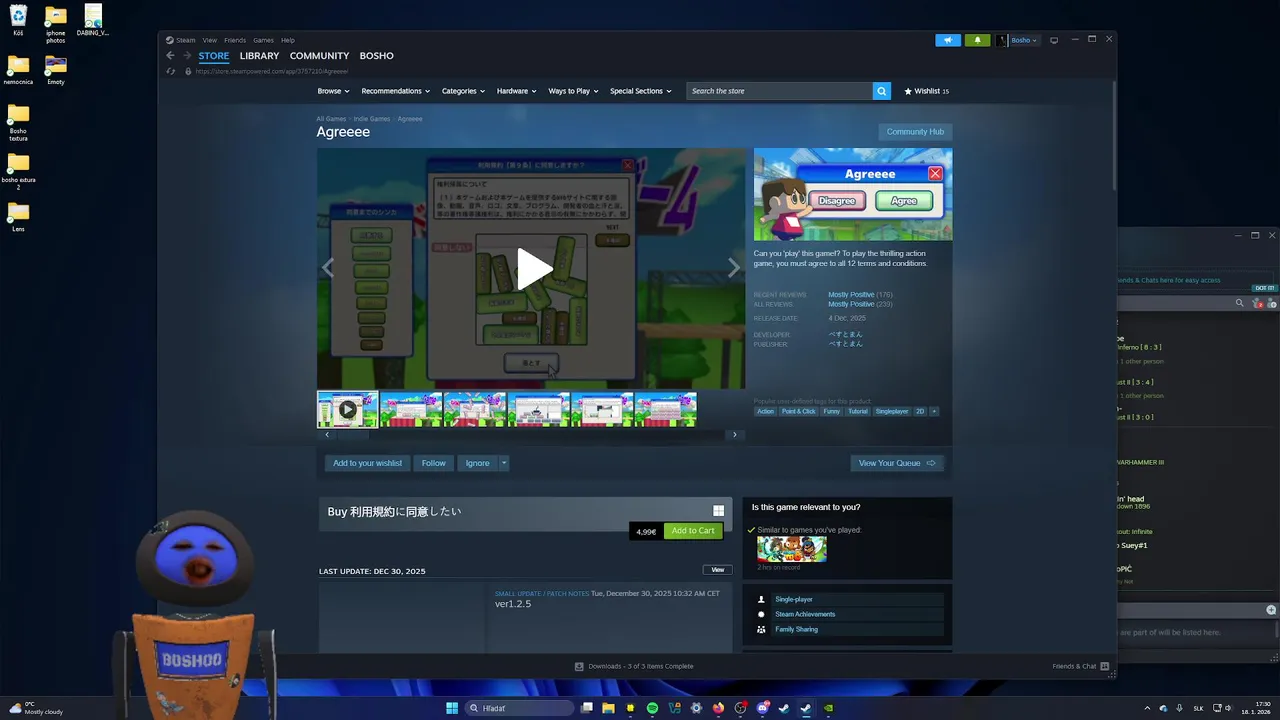The image size is (1280, 720).
Task: Open Spotify from the taskbar
Action: 652,708
